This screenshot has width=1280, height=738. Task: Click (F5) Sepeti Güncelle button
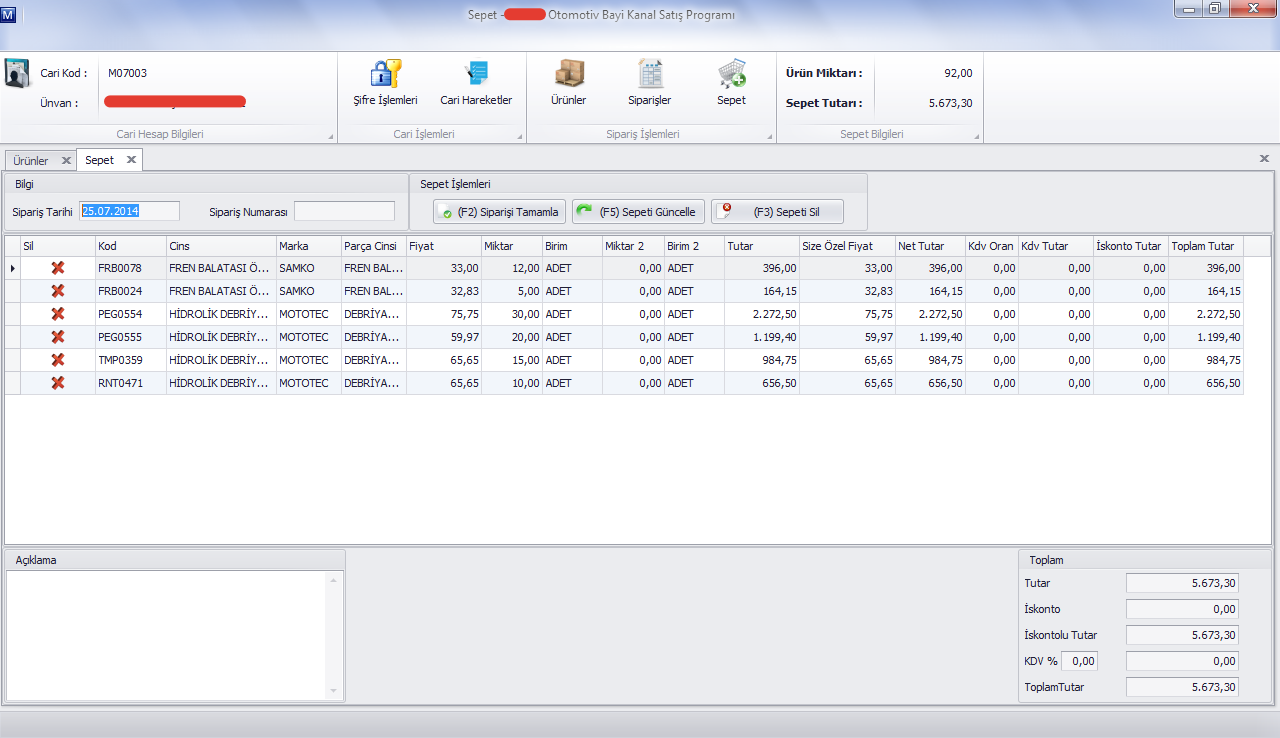tap(638, 212)
